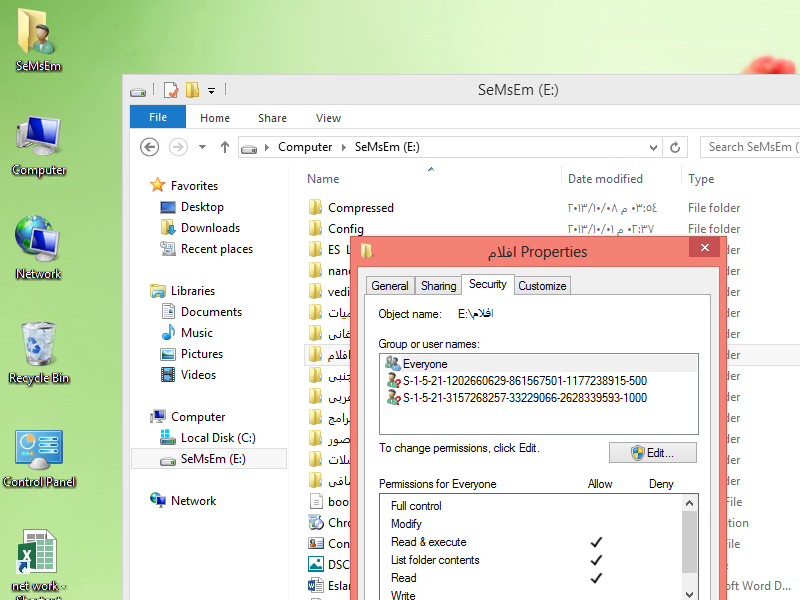
Task: Select Local Disk (C:) in navigation pane
Action: [x=208, y=438]
